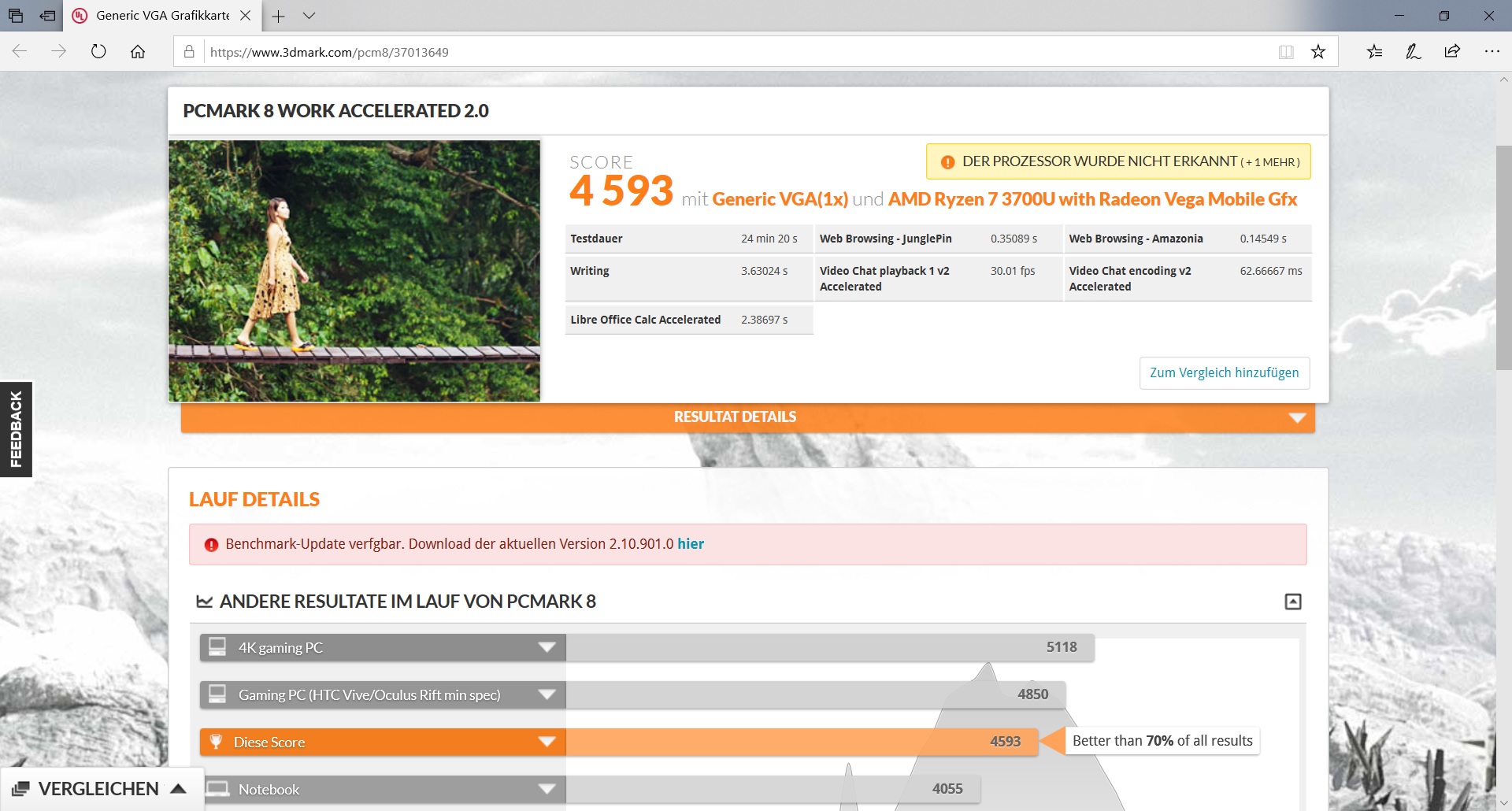Image resolution: width=1512 pixels, height=811 pixels.
Task: Click the Share page icon
Action: (x=1452, y=52)
